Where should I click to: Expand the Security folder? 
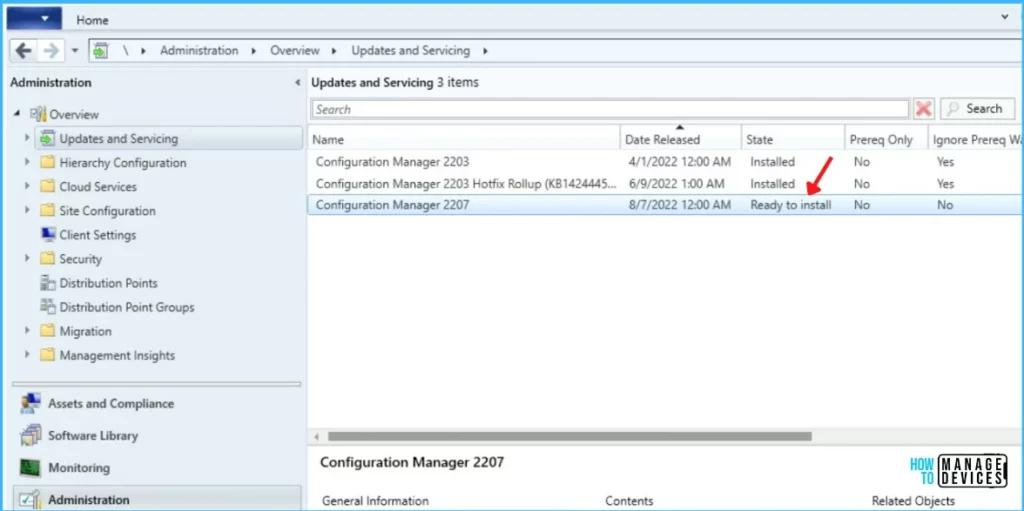pos(27,259)
